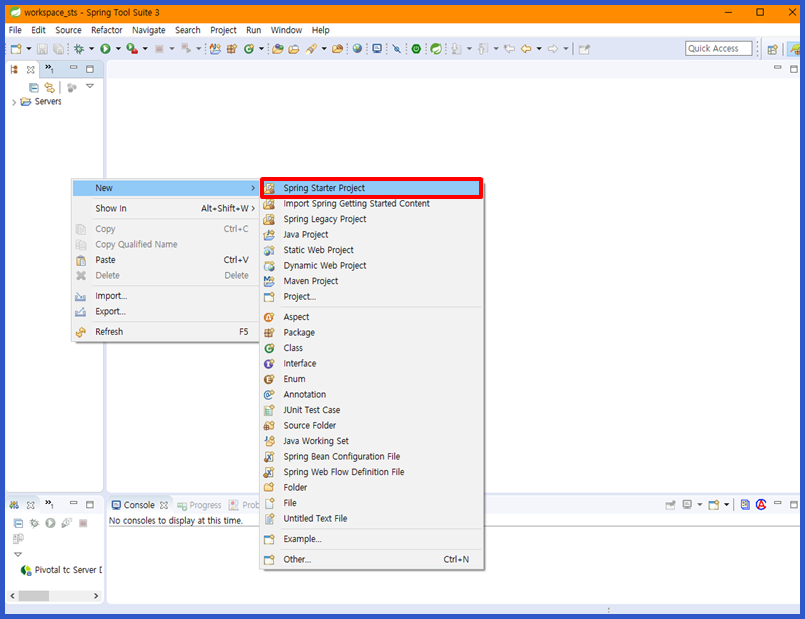Click the Maven Project menu icon
Screen dimensions: 805x619
[x=269, y=281]
